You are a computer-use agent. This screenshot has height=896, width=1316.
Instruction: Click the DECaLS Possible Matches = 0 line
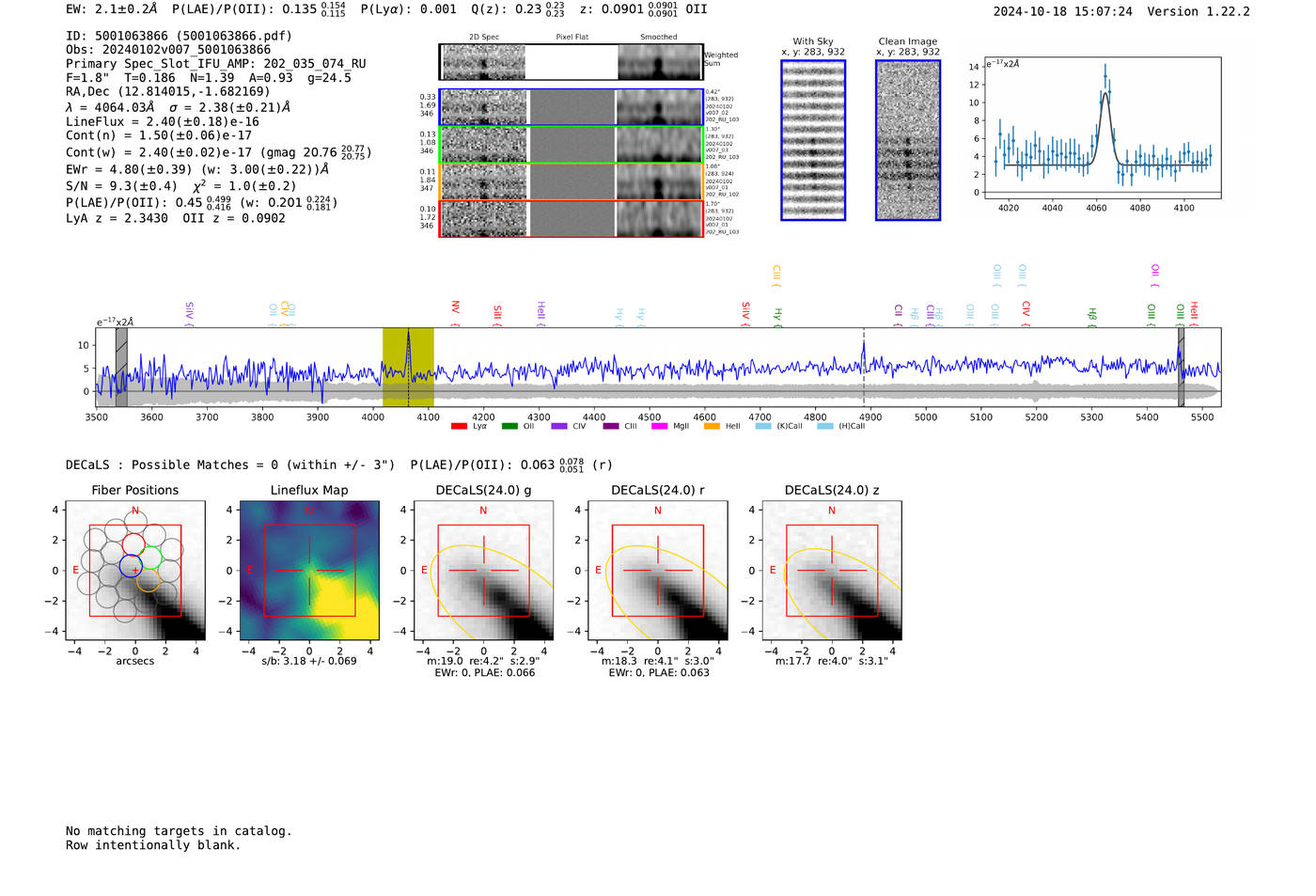pyautogui.click(x=230, y=464)
